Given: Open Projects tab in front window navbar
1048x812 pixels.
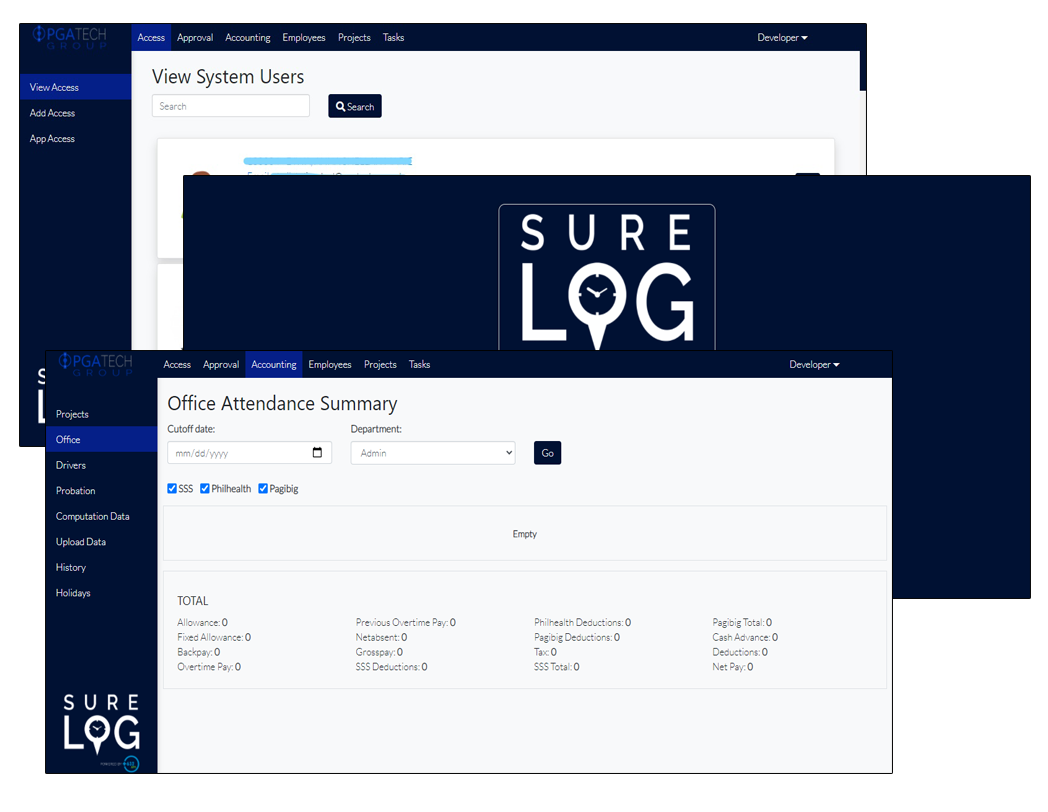Looking at the screenshot, I should point(380,364).
